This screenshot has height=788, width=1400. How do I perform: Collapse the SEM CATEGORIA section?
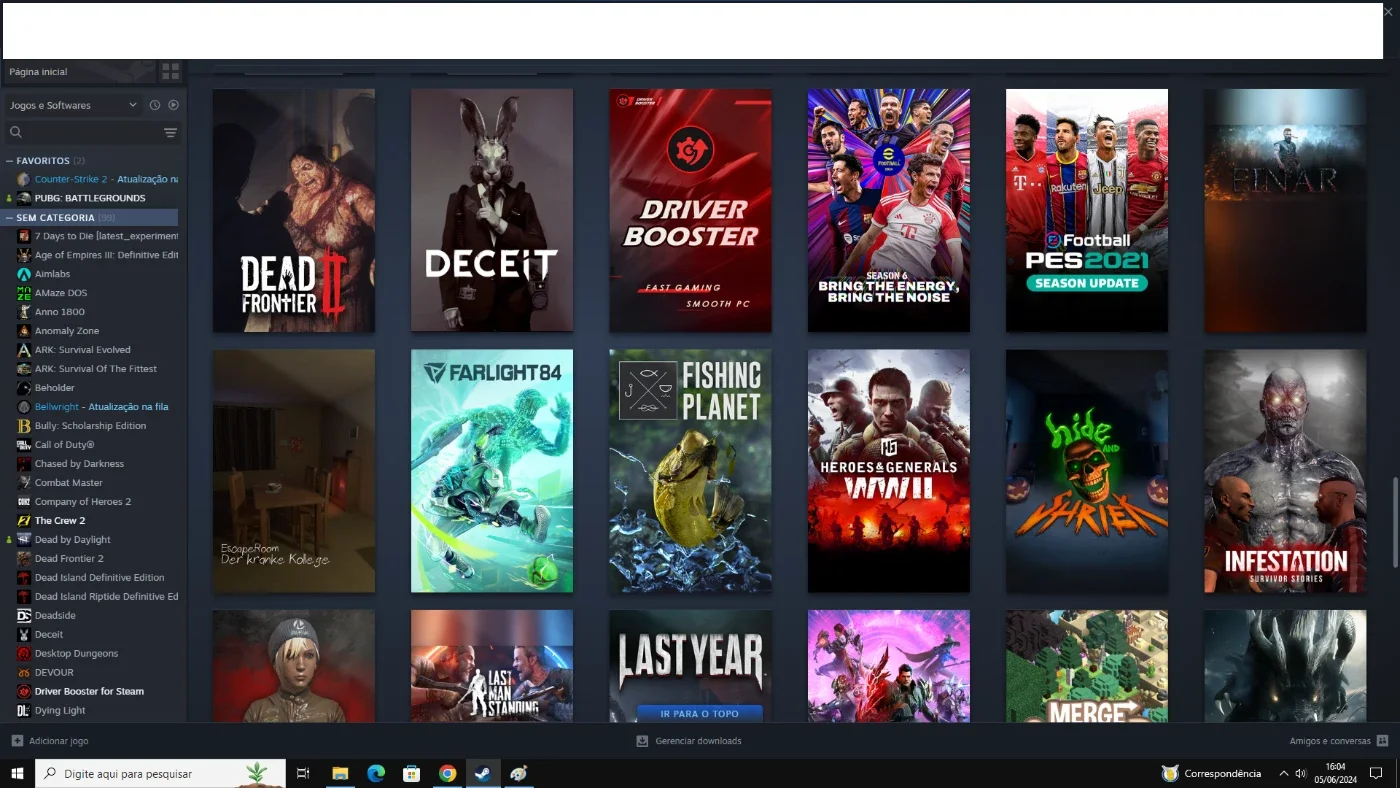(x=10, y=218)
